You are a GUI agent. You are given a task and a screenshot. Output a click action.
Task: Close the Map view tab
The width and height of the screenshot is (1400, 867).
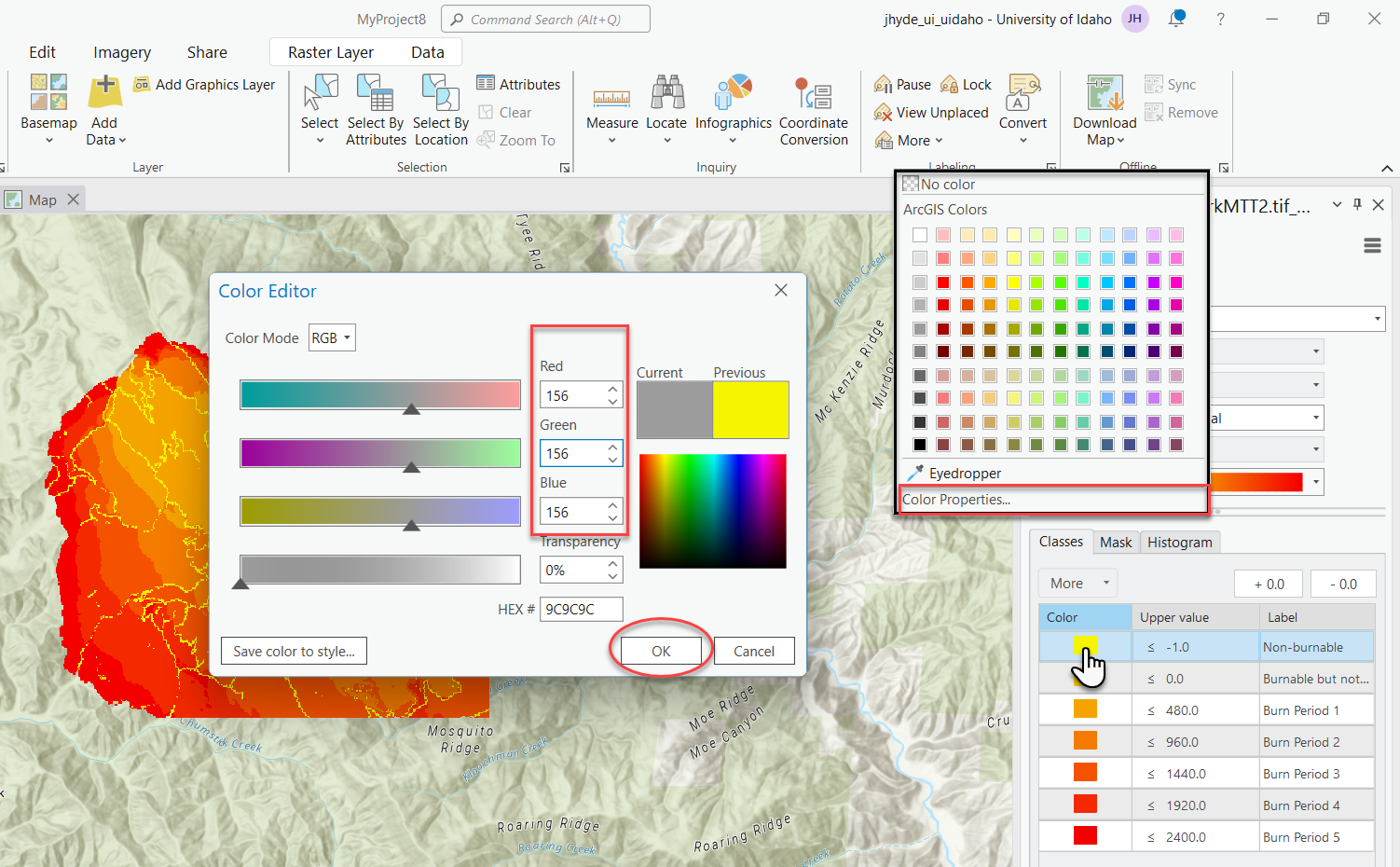(74, 199)
